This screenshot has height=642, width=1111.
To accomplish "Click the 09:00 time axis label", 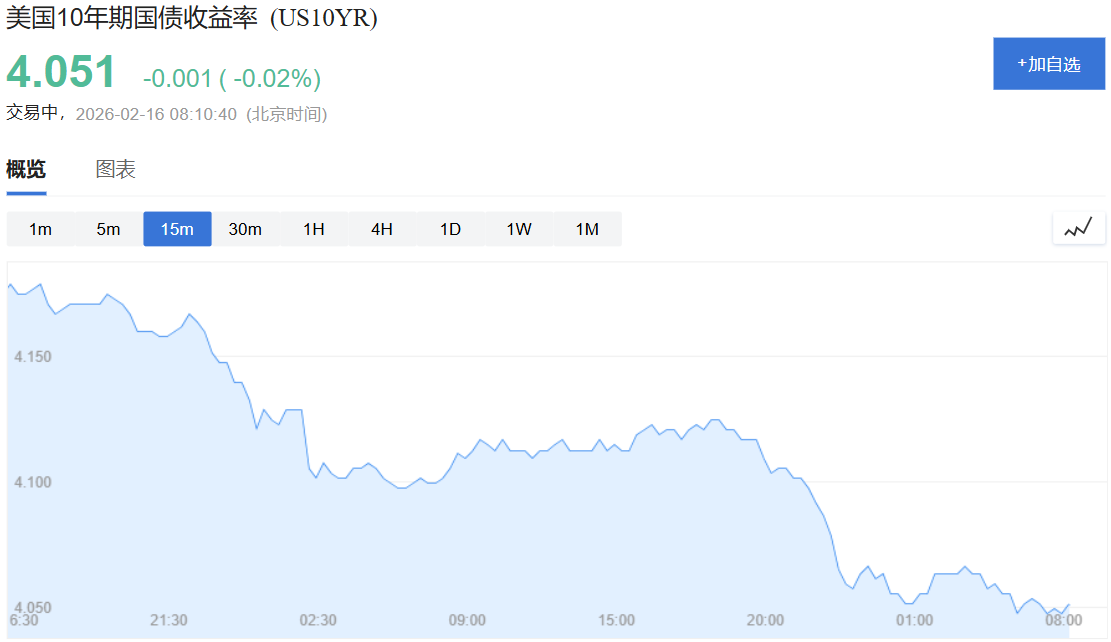I will 467,620.
